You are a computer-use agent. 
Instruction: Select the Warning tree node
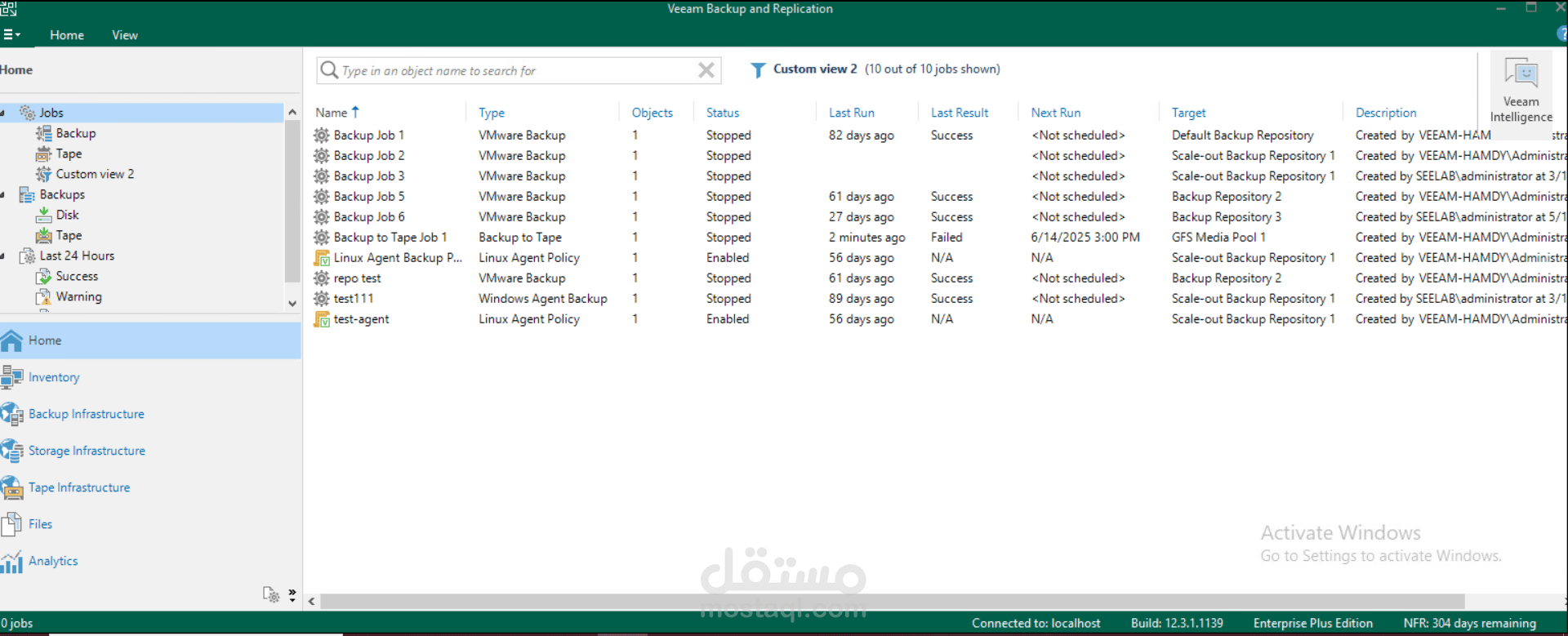(x=78, y=296)
